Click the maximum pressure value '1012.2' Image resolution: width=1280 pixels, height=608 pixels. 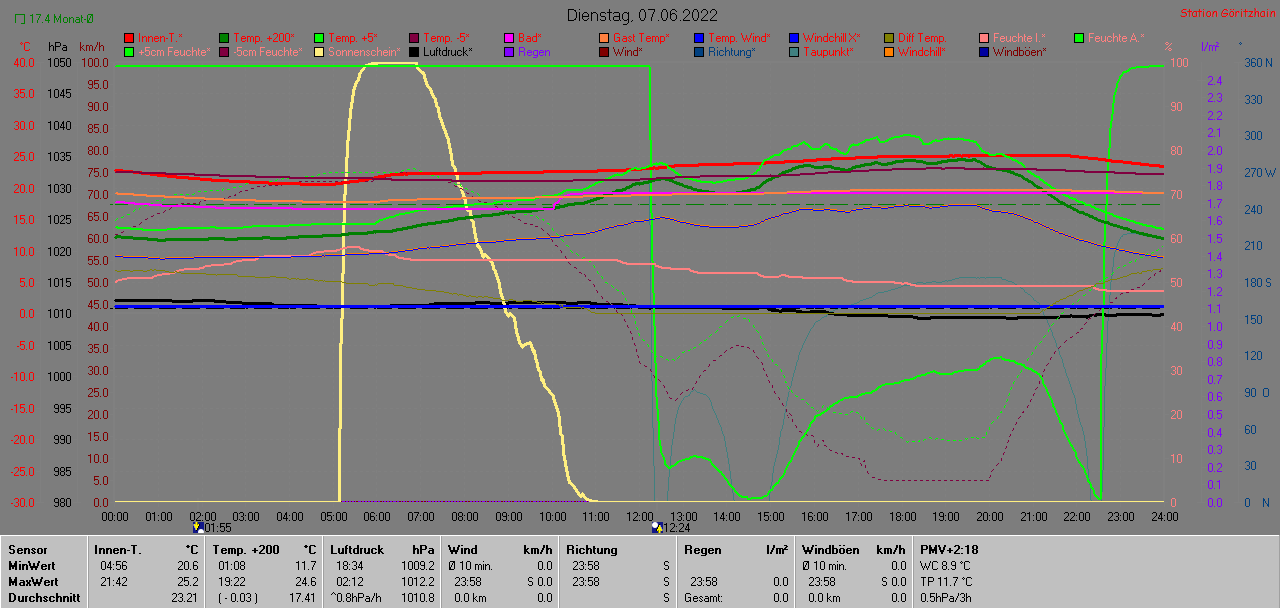(418, 582)
